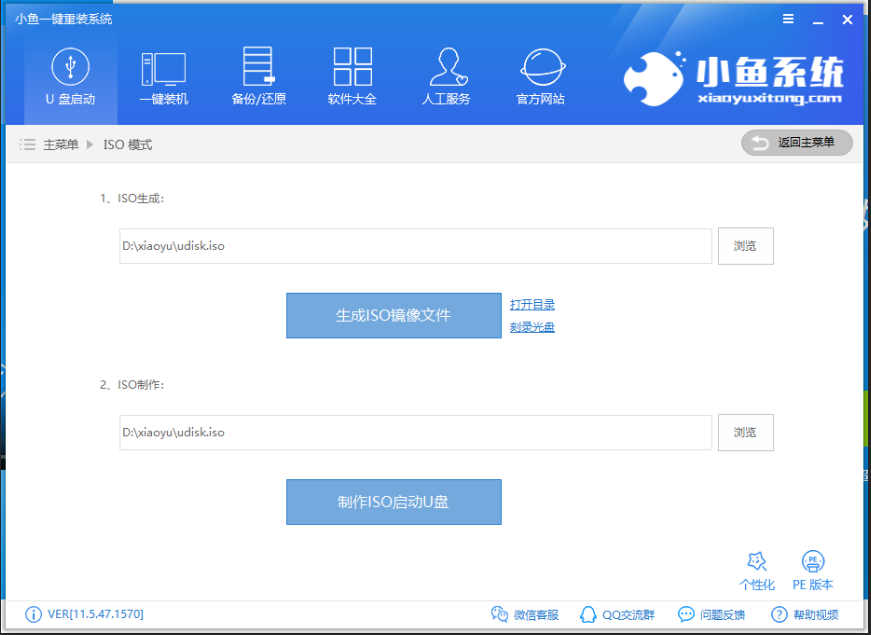The width and height of the screenshot is (871, 635).
Task: Open the 个性化 personalization star icon
Action: pyautogui.click(x=757, y=571)
